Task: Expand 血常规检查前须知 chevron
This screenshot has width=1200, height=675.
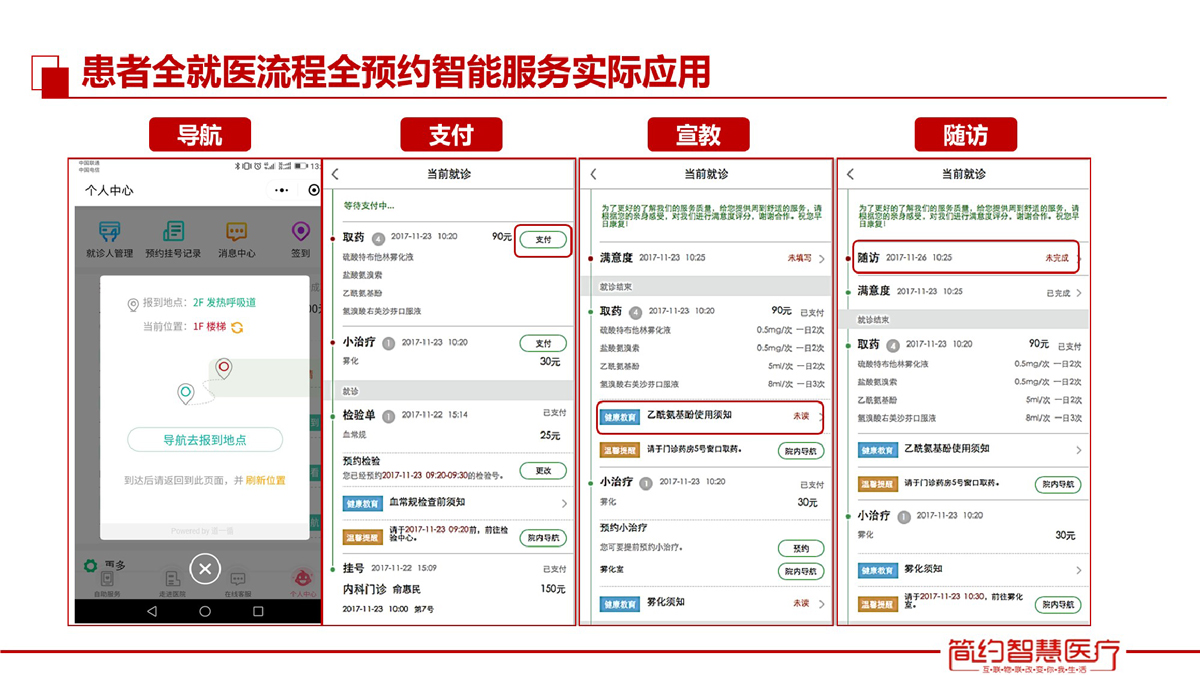Action: [x=564, y=503]
